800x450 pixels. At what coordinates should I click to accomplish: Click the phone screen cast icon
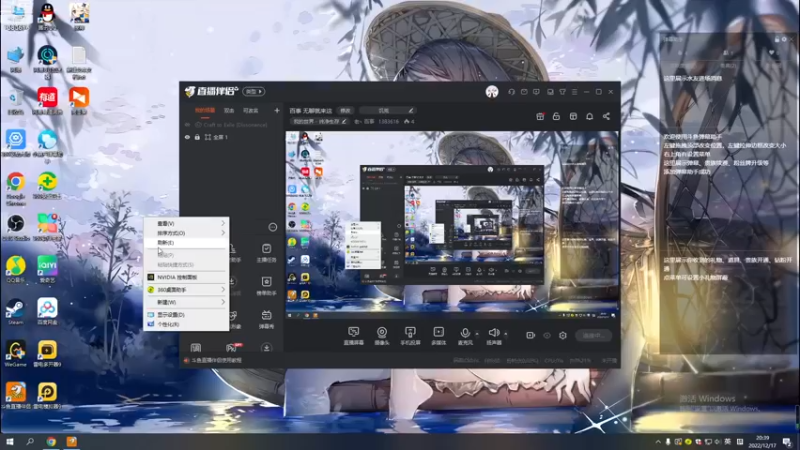(x=410, y=332)
